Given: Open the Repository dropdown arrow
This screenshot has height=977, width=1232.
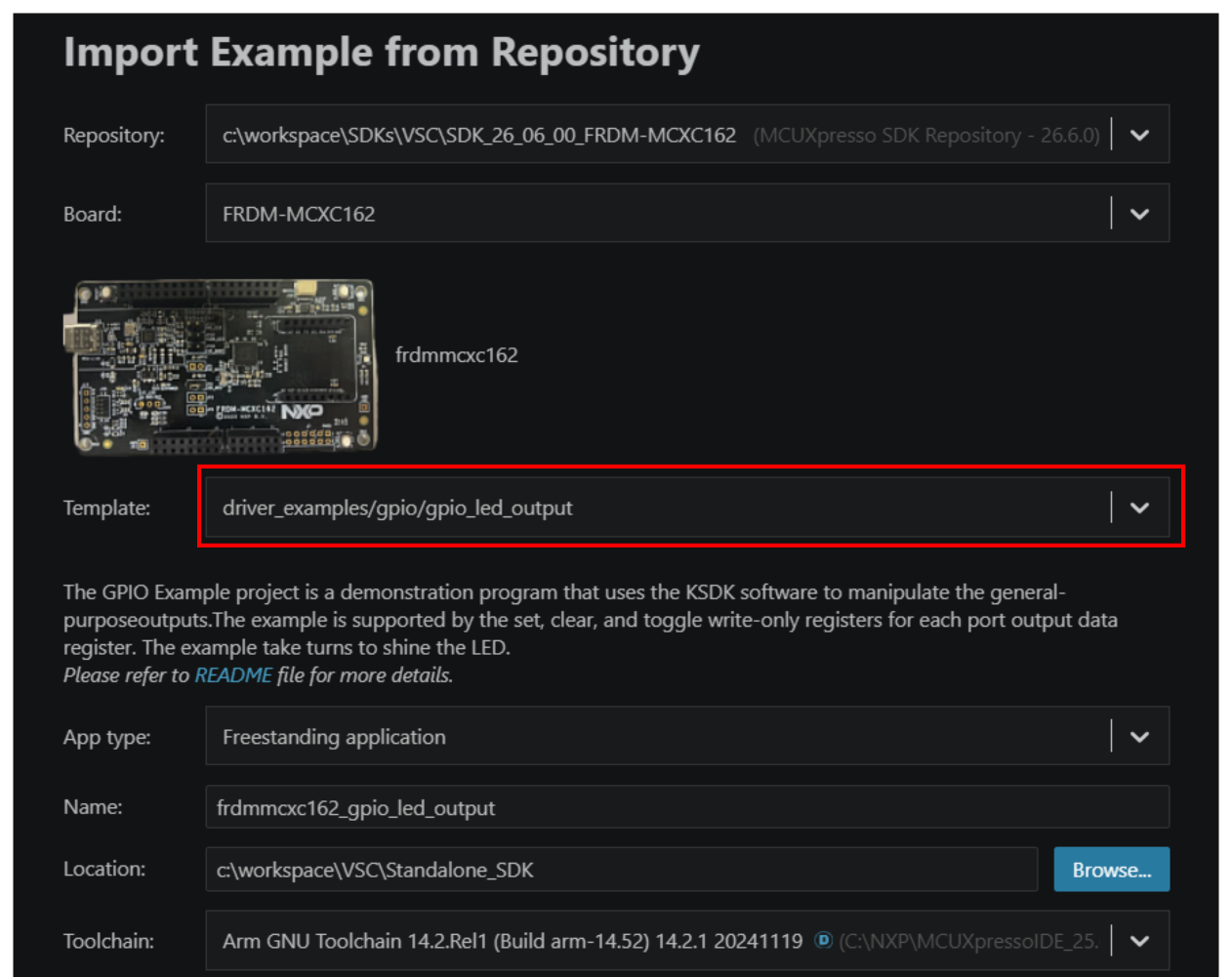Looking at the screenshot, I should (x=1139, y=135).
